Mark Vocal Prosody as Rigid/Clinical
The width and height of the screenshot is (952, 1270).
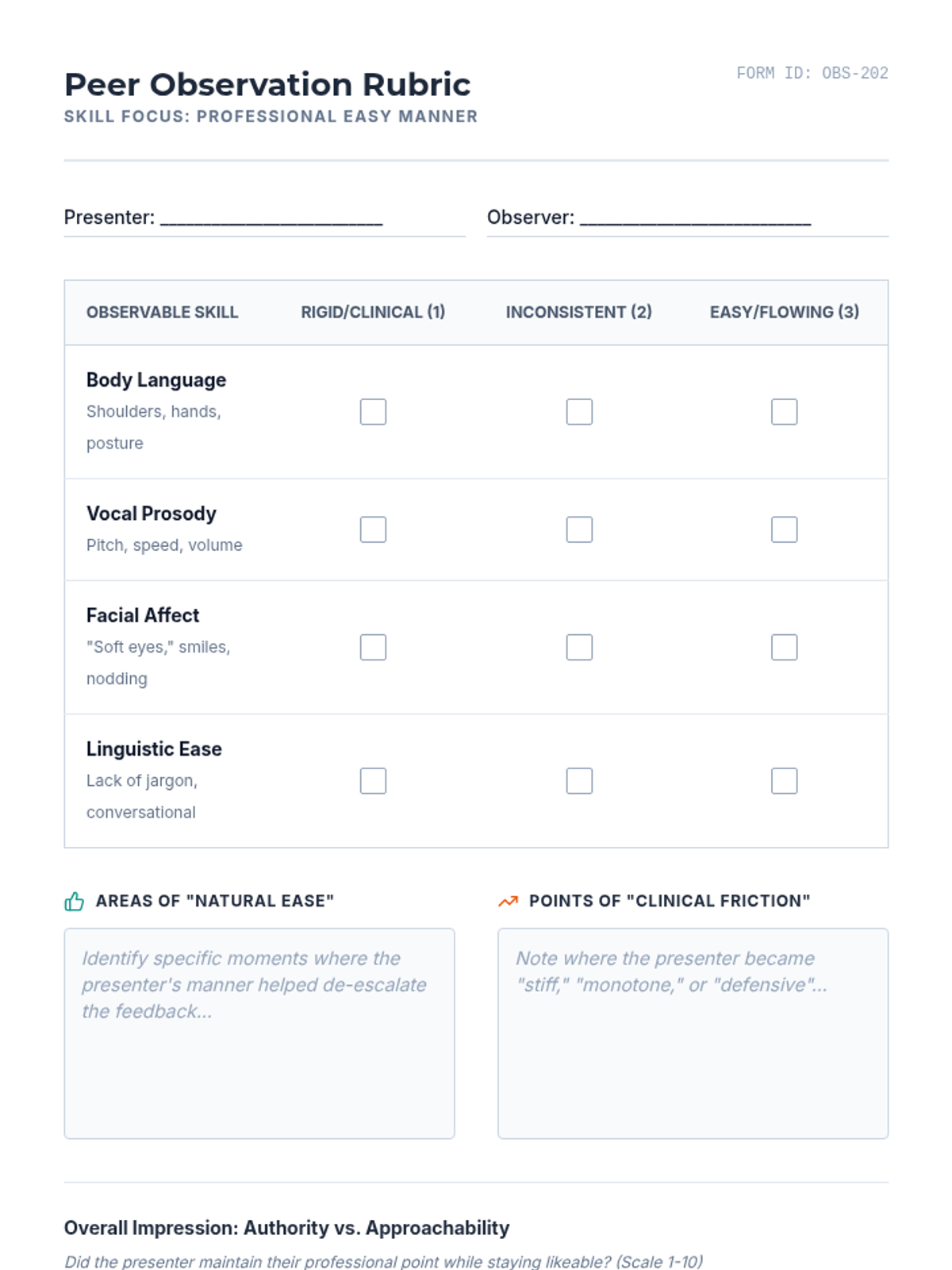pos(373,529)
